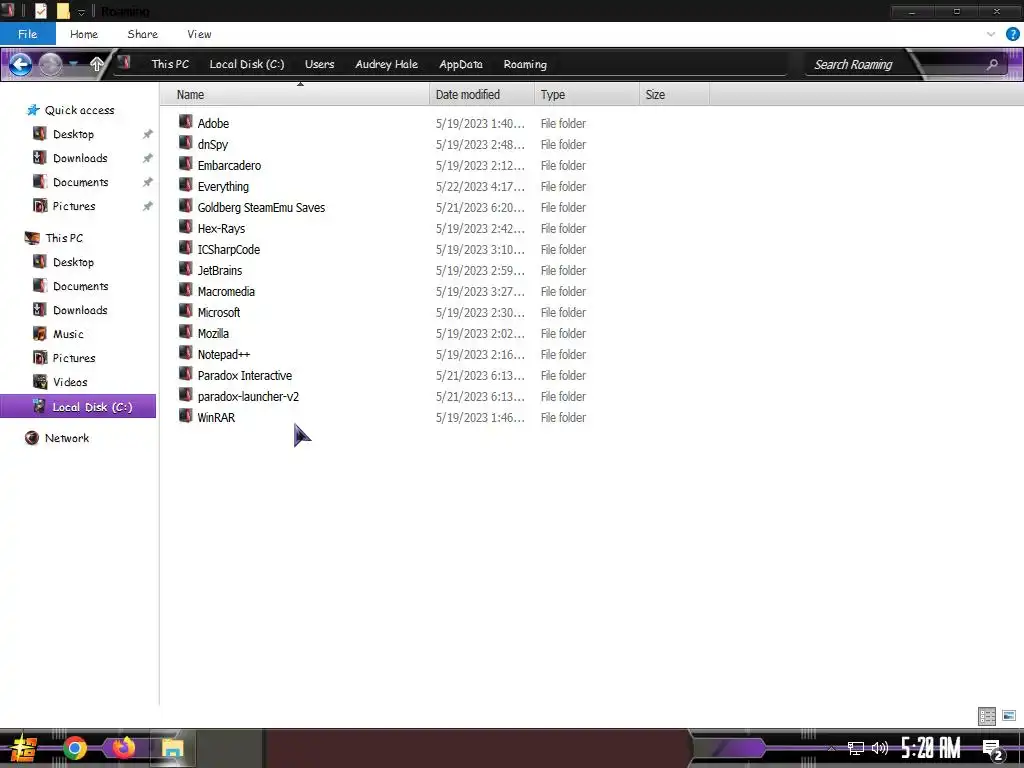Screen dimensions: 1024x768
Task: Select This PC in navigation pane
Action: (x=64, y=238)
